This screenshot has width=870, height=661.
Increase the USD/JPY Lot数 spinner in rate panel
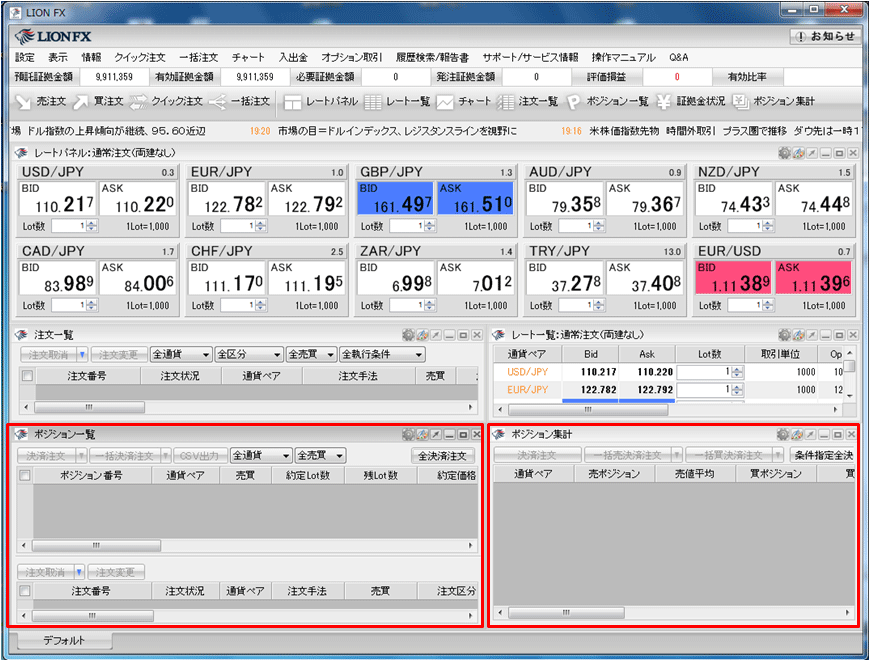pyautogui.click(x=92, y=223)
